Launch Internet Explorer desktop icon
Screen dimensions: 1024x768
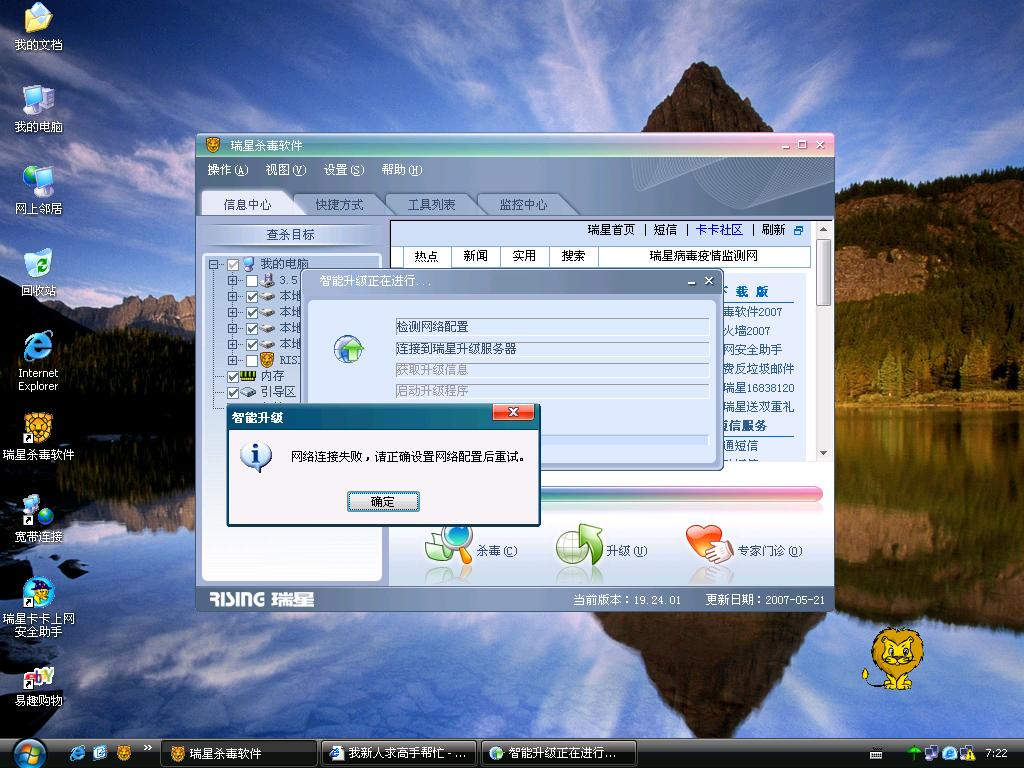39,361
